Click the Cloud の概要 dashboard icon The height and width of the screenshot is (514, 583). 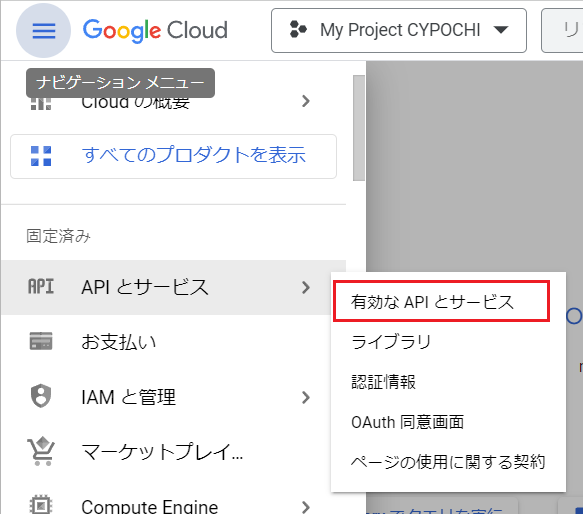tap(41, 104)
